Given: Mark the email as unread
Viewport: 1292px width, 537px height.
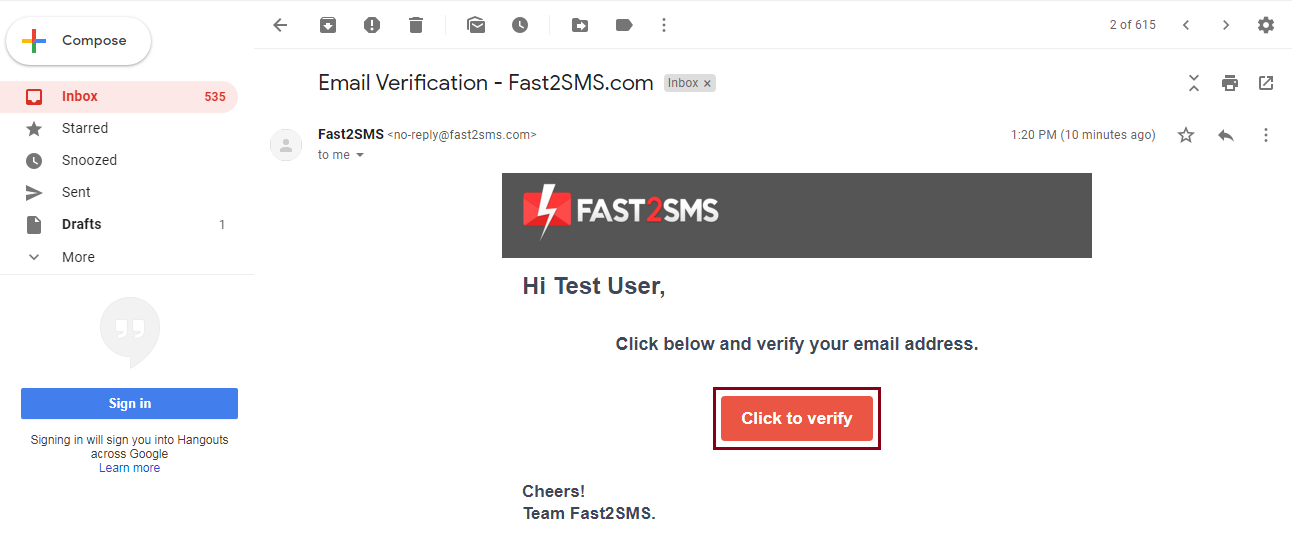Looking at the screenshot, I should [x=476, y=25].
